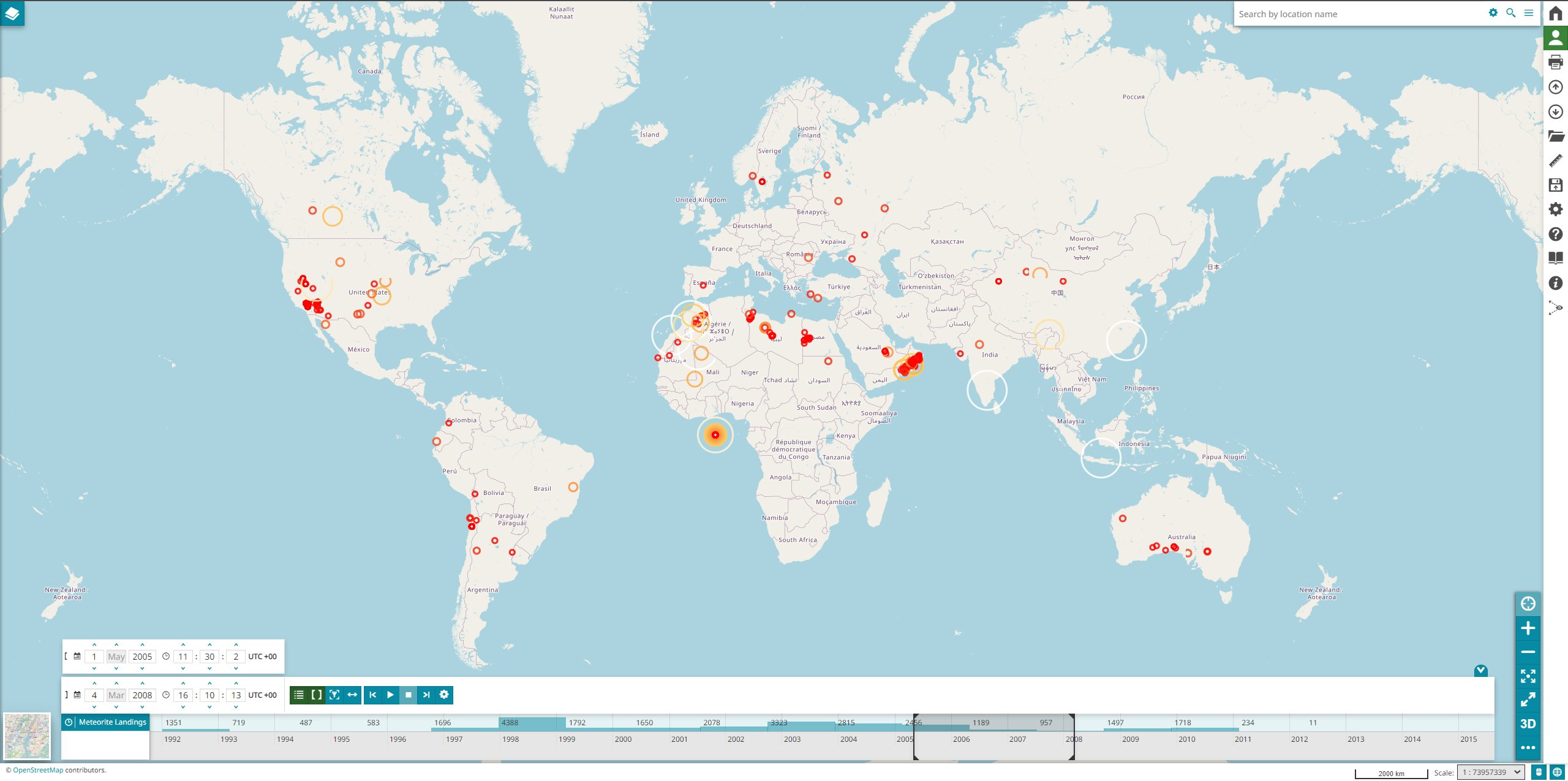
Task: Open the user login icon
Action: pyautogui.click(x=1555, y=37)
